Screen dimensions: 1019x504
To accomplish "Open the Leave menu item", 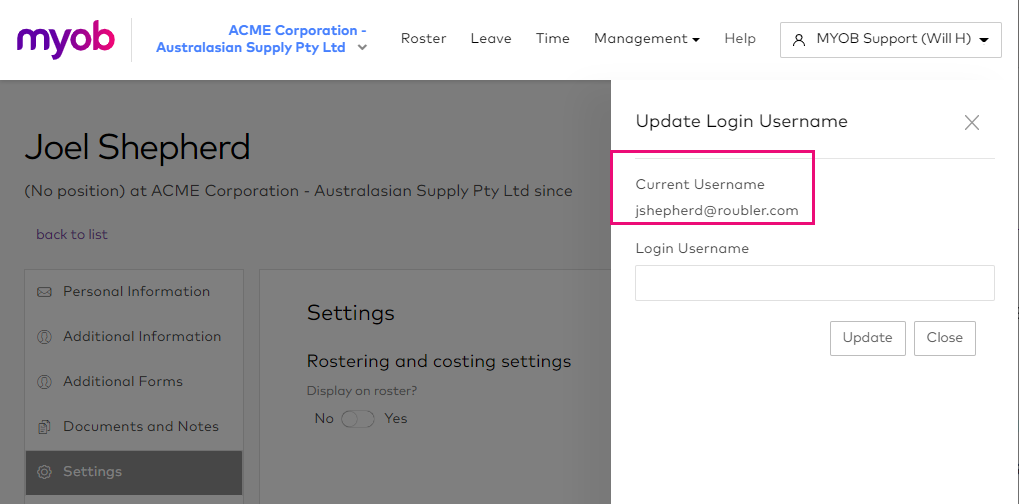I will [491, 39].
